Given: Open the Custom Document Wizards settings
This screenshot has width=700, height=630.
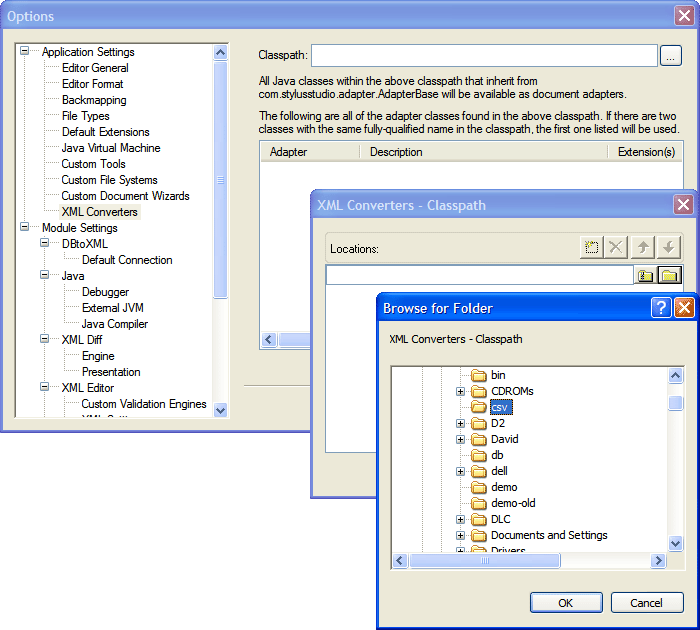Looking at the screenshot, I should pos(125,196).
